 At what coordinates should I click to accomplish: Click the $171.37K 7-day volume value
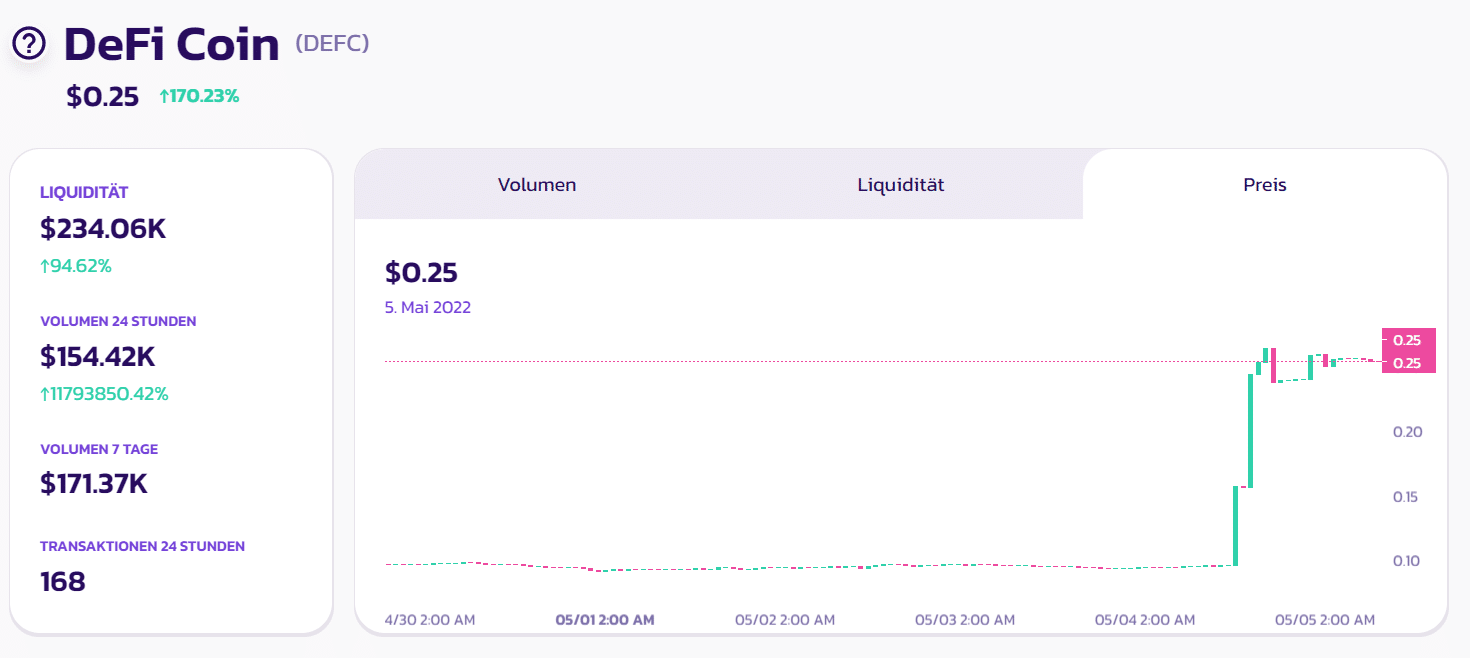point(94,484)
